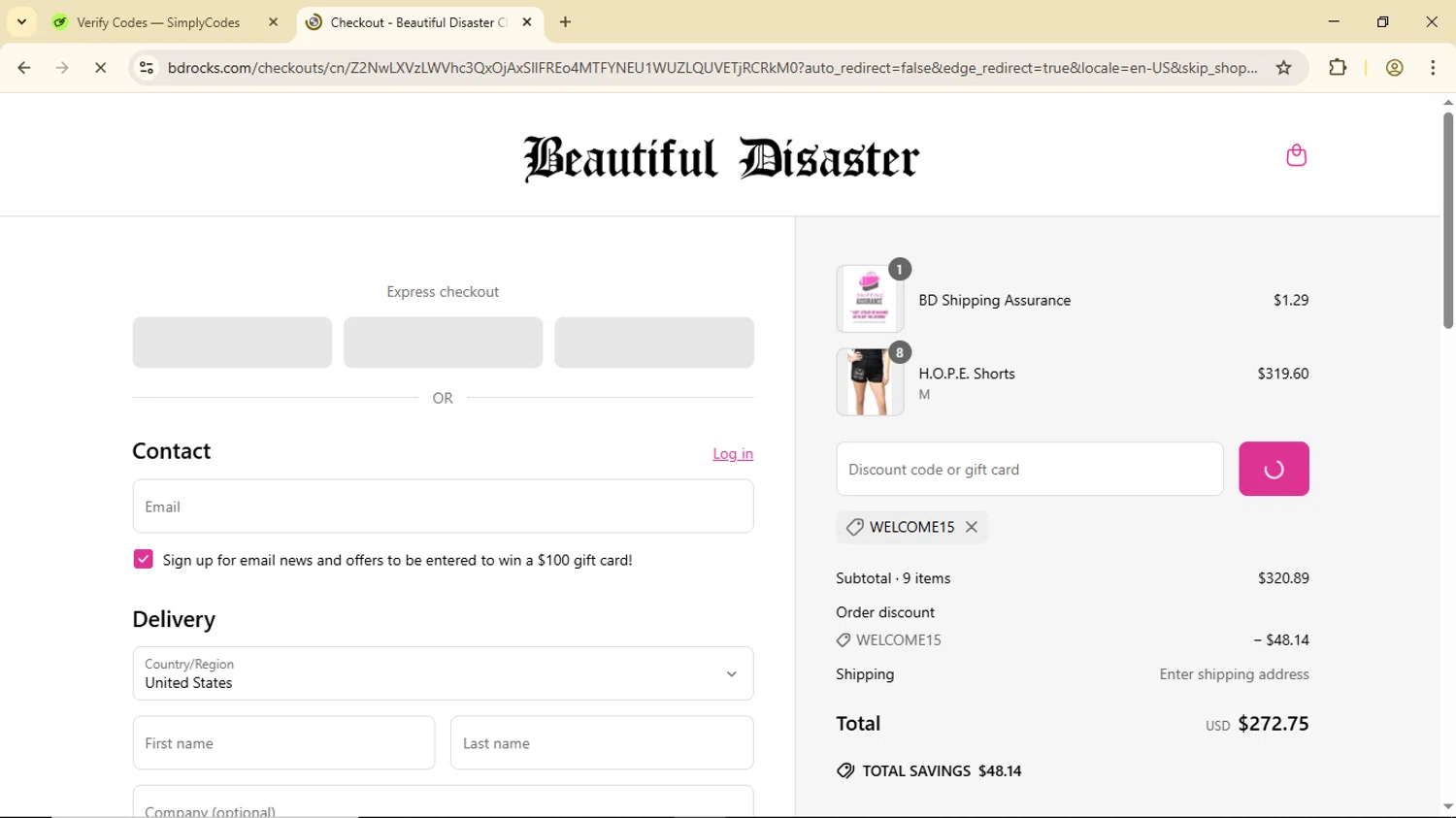Click the Log in link
Image resolution: width=1456 pixels, height=818 pixels.
pos(733,454)
